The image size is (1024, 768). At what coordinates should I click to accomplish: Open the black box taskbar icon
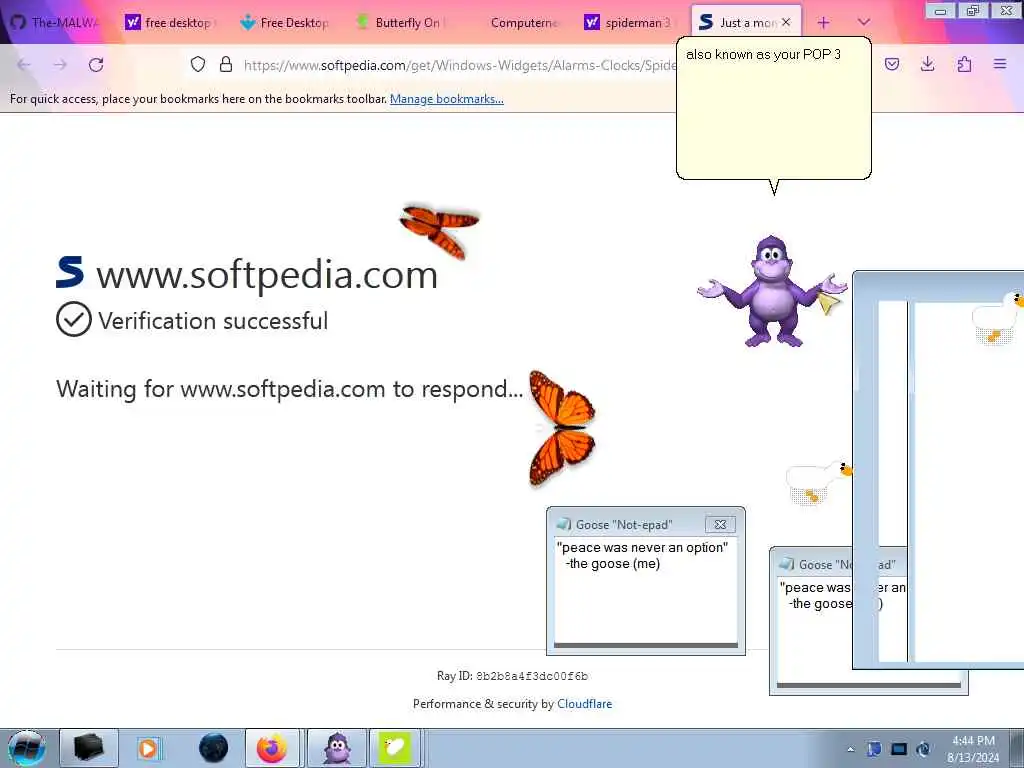click(x=89, y=748)
